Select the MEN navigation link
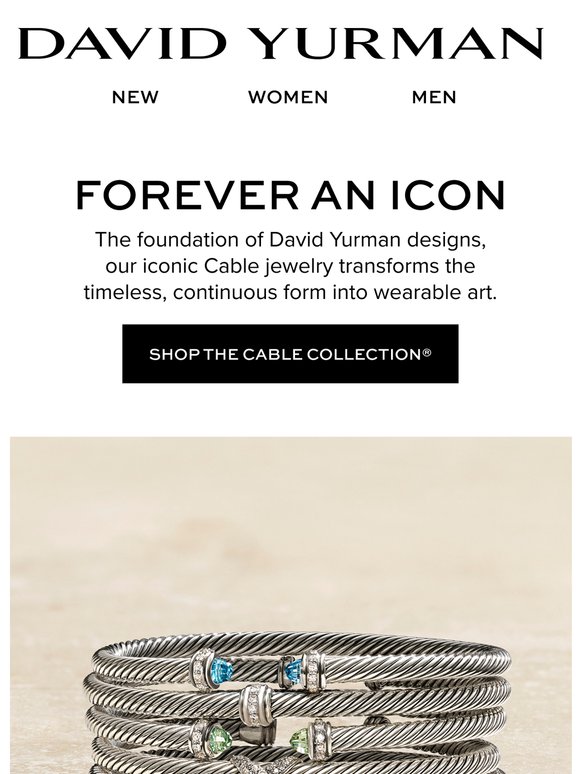Image resolution: width=580 pixels, height=774 pixels. pyautogui.click(x=434, y=97)
